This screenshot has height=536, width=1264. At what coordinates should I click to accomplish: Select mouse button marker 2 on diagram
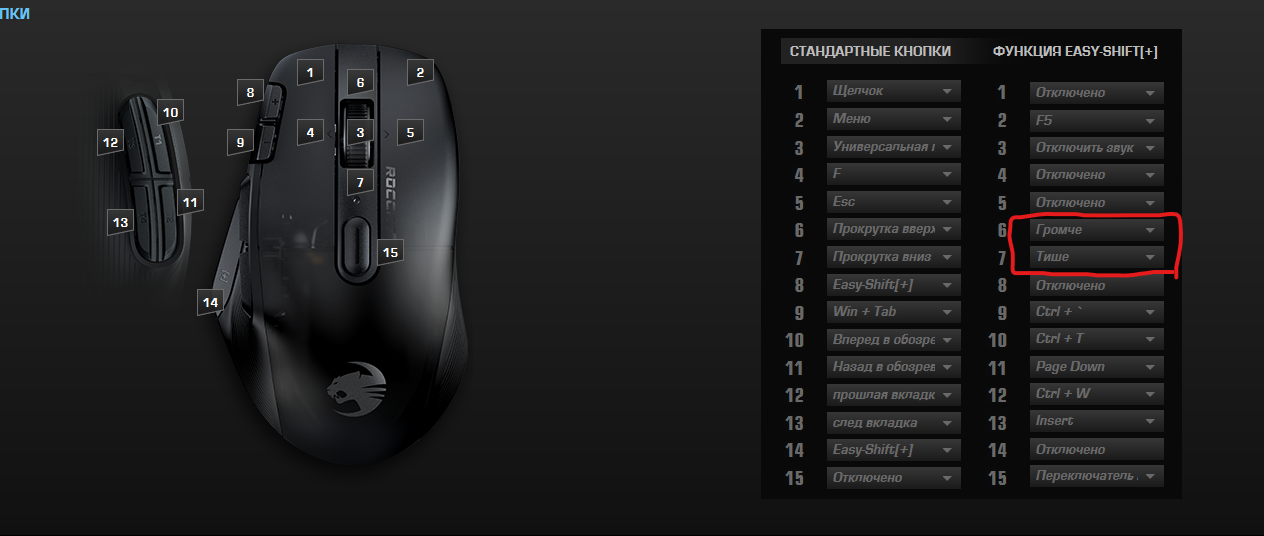pyautogui.click(x=420, y=71)
